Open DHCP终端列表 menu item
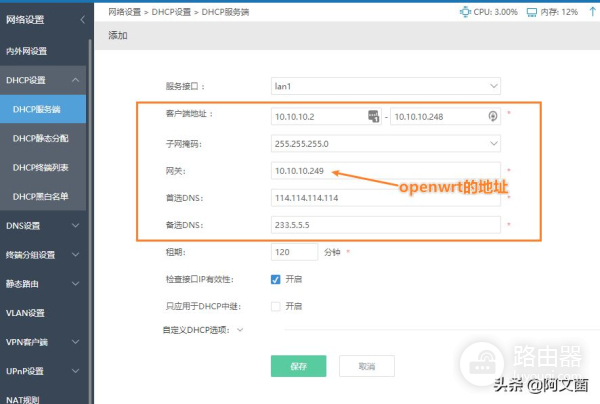The height and width of the screenshot is (404, 600). pos(43,167)
